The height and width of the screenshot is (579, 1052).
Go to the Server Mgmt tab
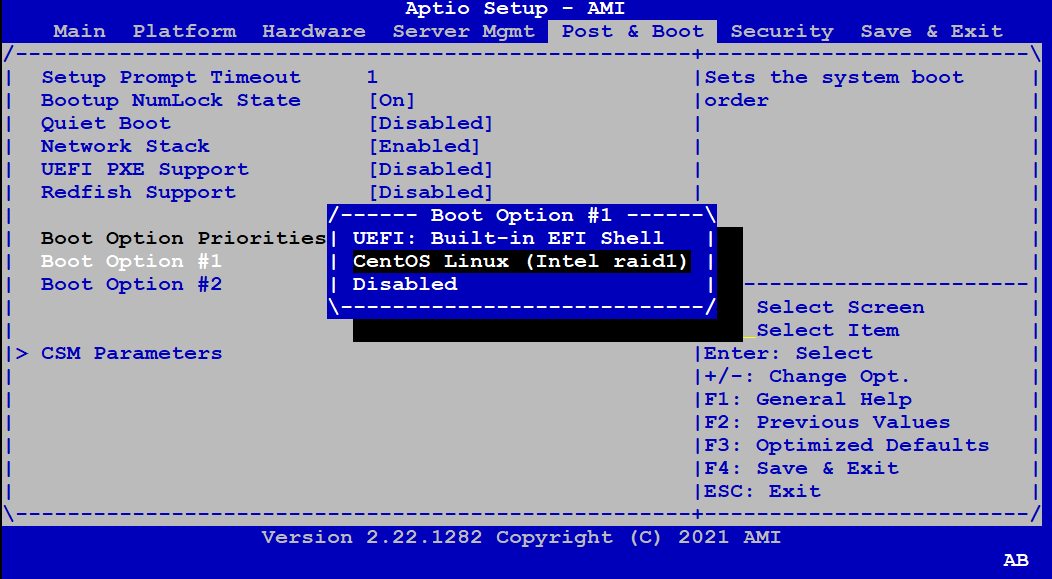point(464,32)
